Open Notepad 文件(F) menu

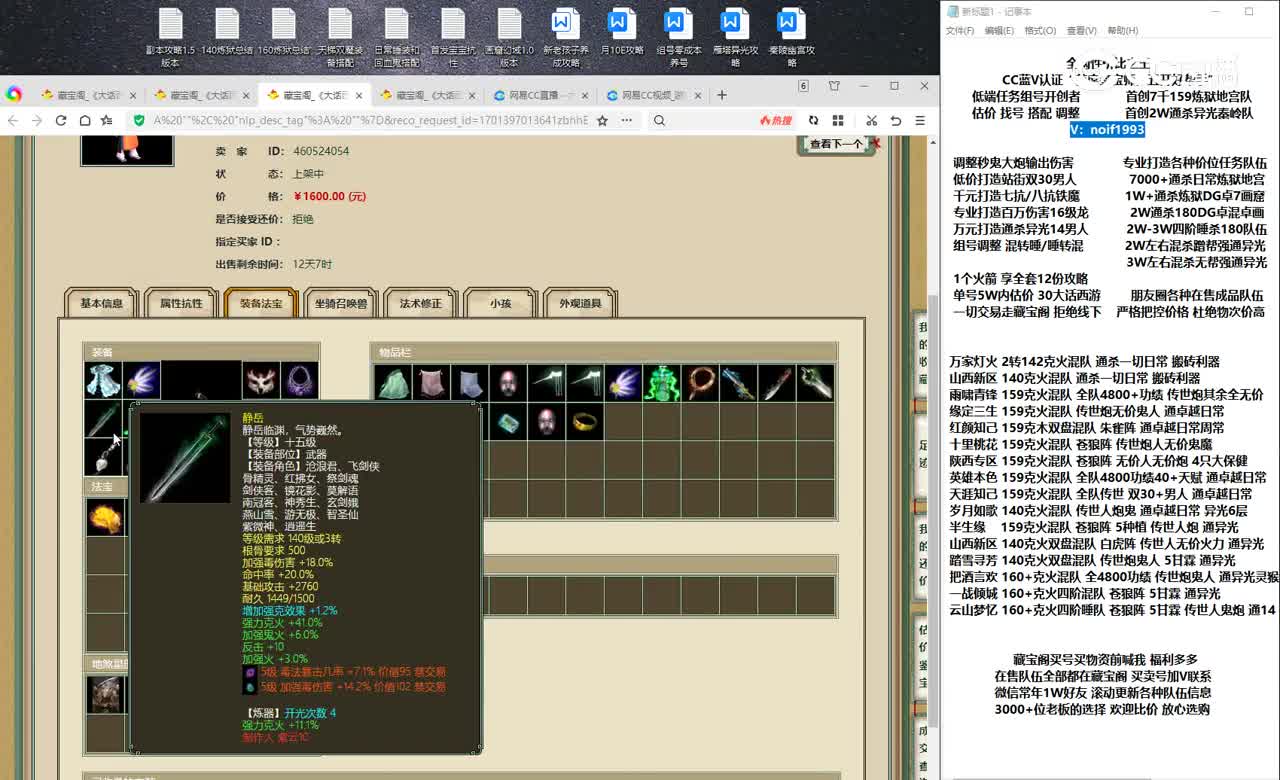click(960, 31)
